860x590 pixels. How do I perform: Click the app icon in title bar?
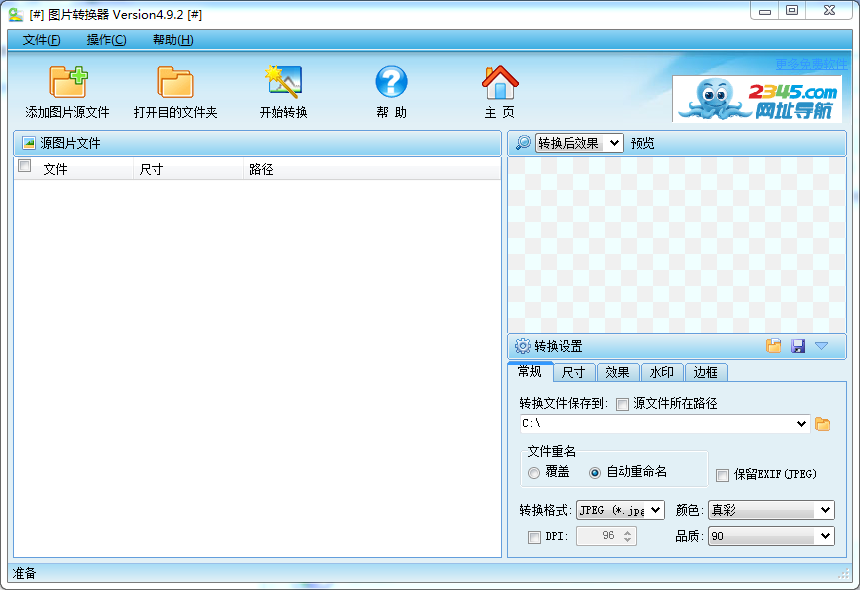click(x=15, y=15)
